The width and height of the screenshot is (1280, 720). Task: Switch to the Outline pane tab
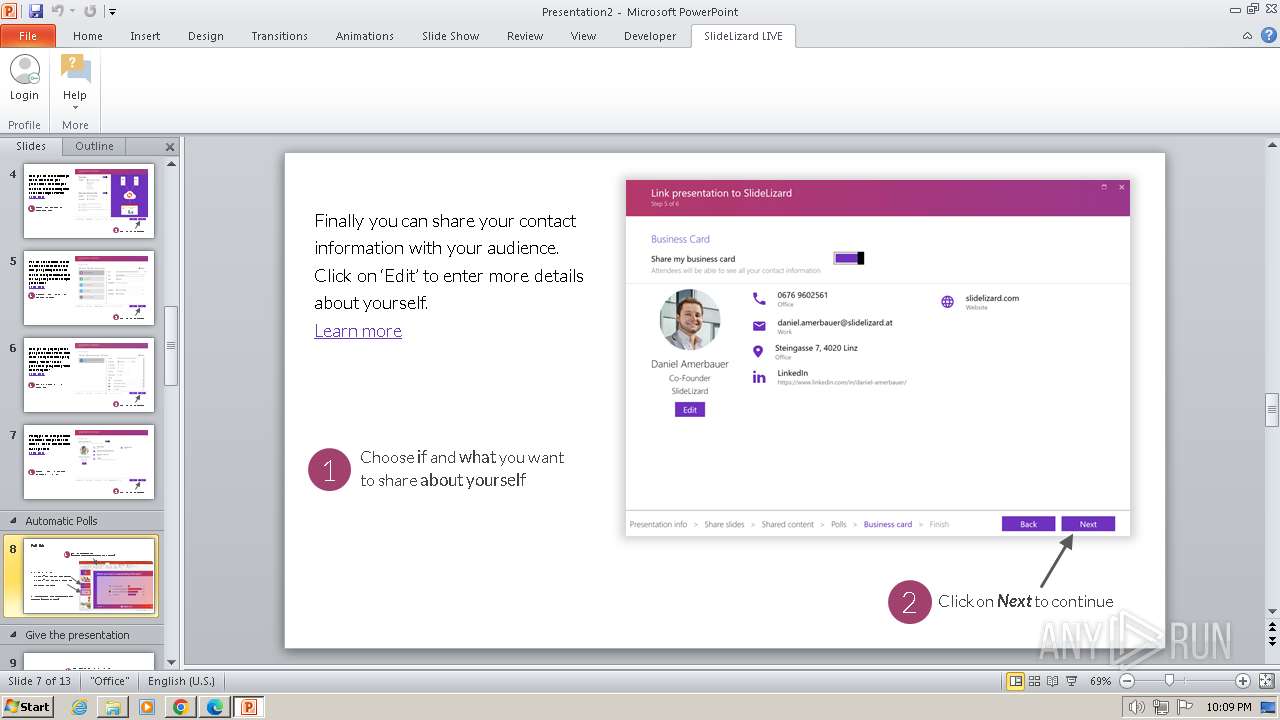tap(94, 146)
